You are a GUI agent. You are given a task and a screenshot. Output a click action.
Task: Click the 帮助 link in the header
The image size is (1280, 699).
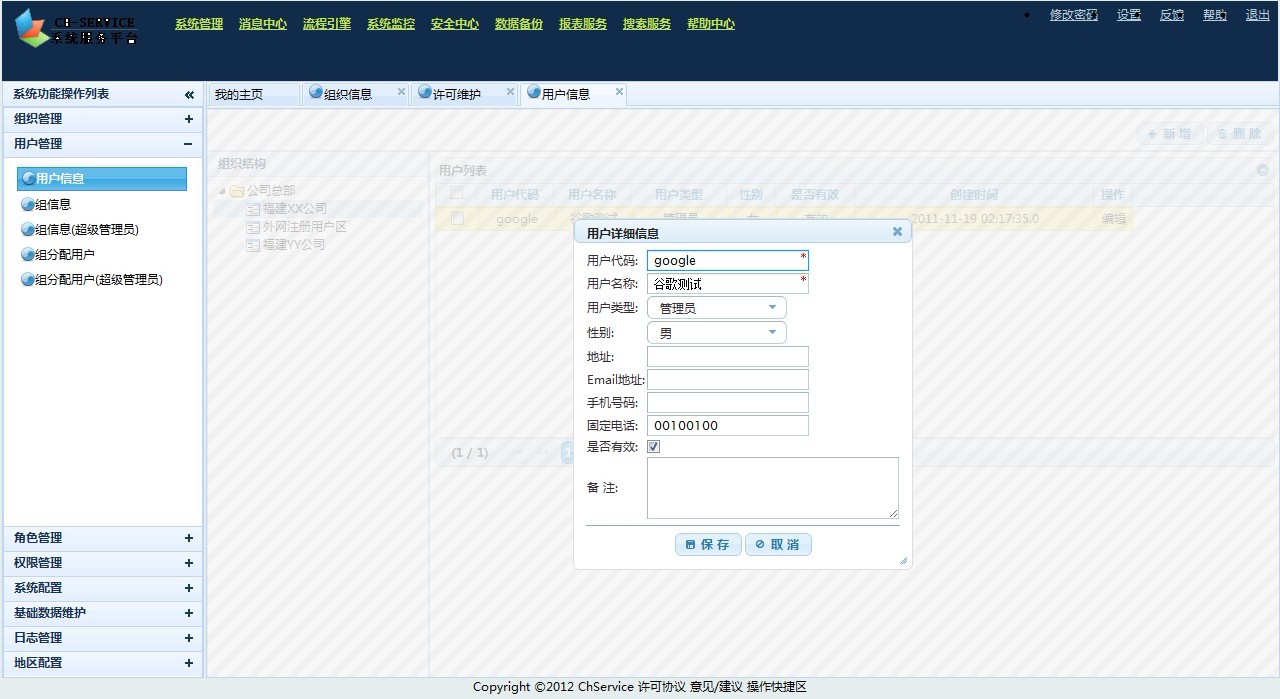coord(1215,15)
